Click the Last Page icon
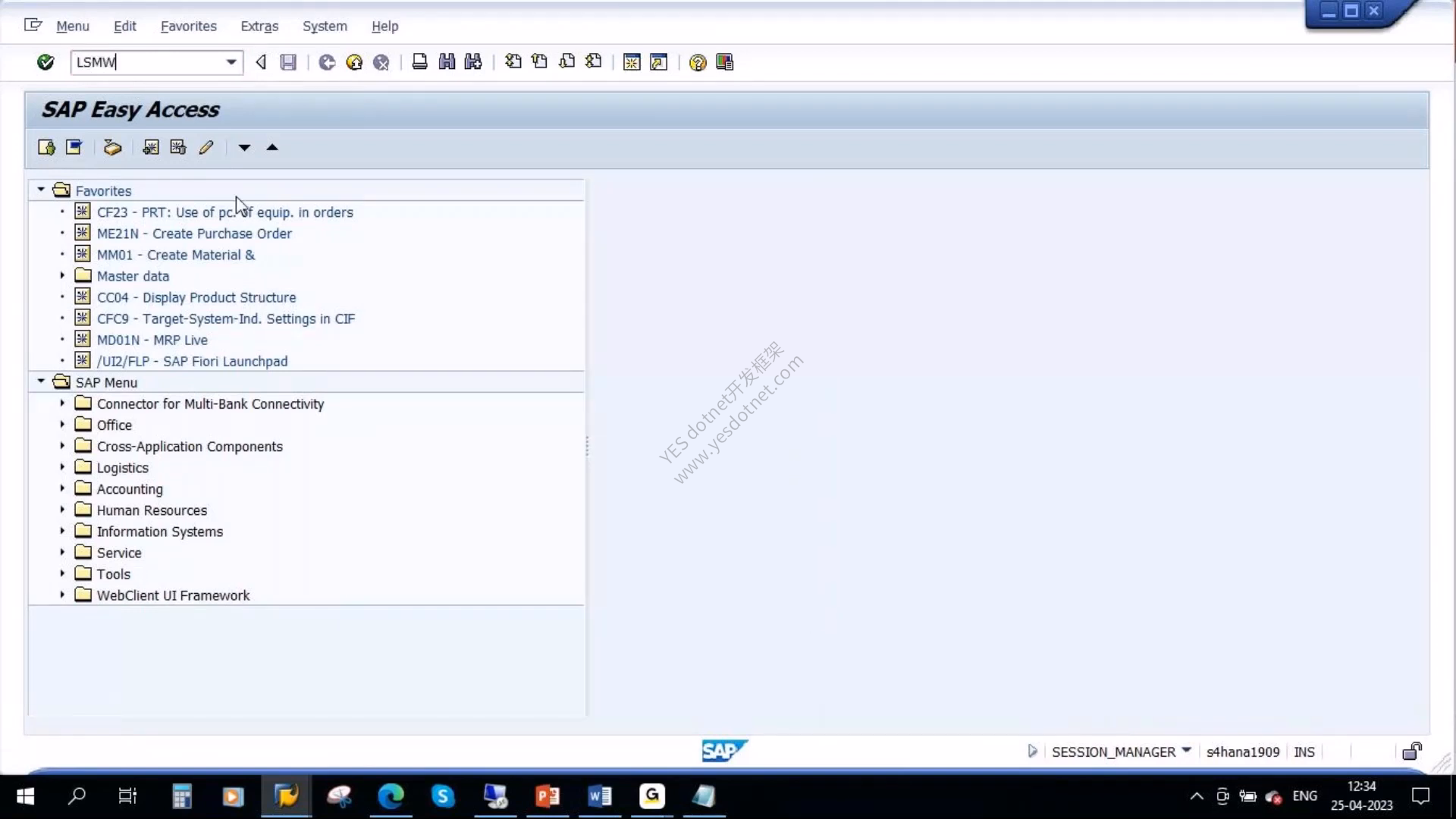The width and height of the screenshot is (1456, 819). point(594,62)
